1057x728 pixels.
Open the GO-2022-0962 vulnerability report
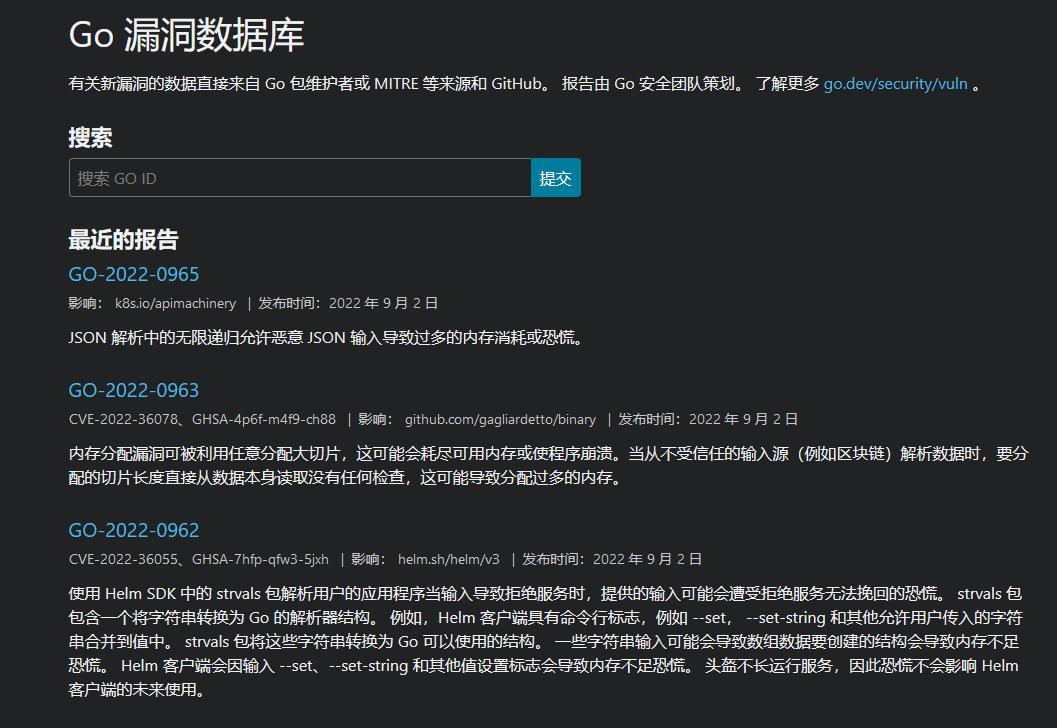(133, 530)
